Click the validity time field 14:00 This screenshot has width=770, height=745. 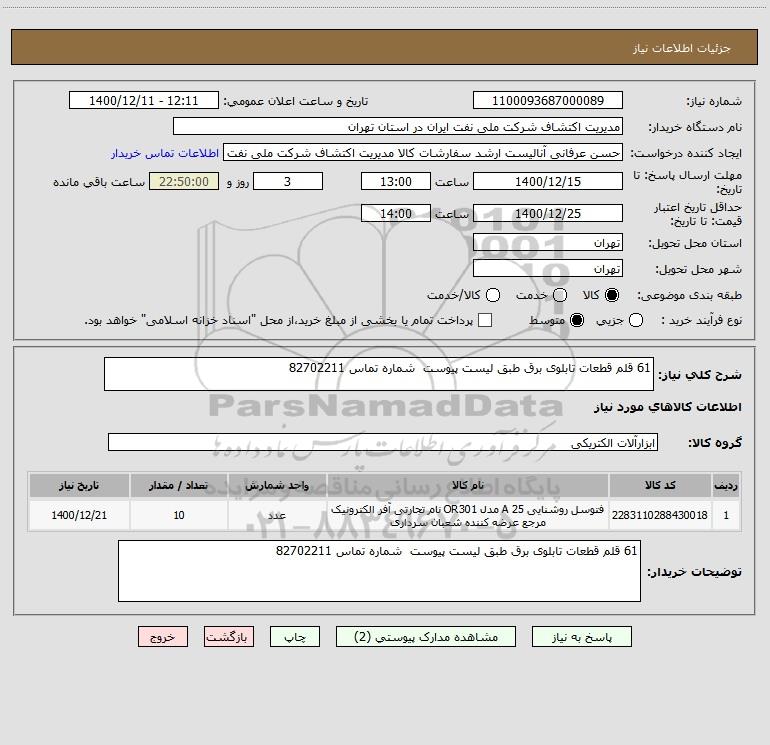(396, 214)
